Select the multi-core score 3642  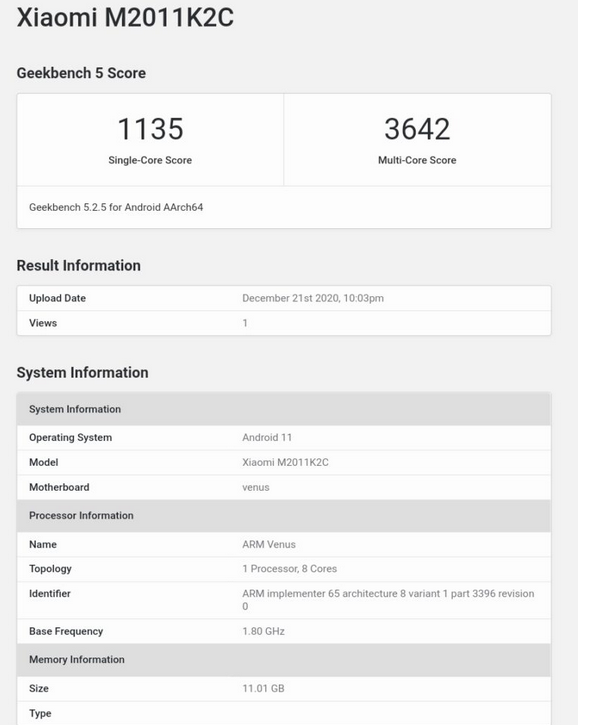point(417,129)
